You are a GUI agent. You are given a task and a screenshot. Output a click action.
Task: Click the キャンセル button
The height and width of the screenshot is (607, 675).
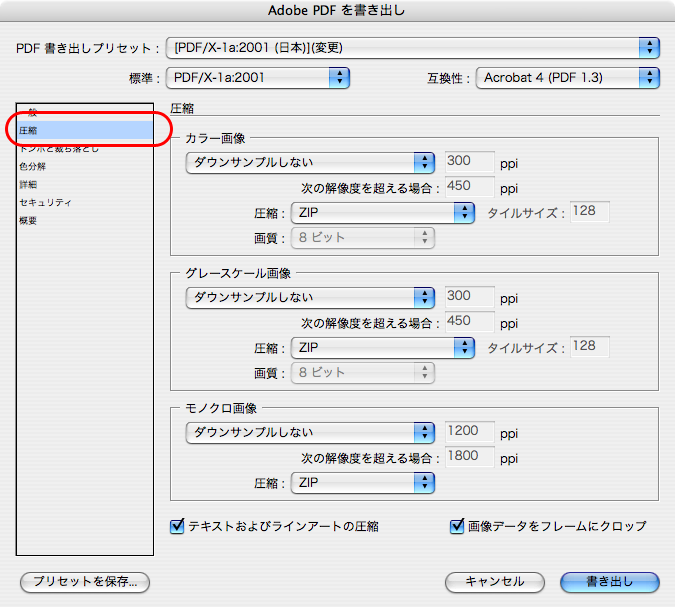pyautogui.click(x=495, y=582)
